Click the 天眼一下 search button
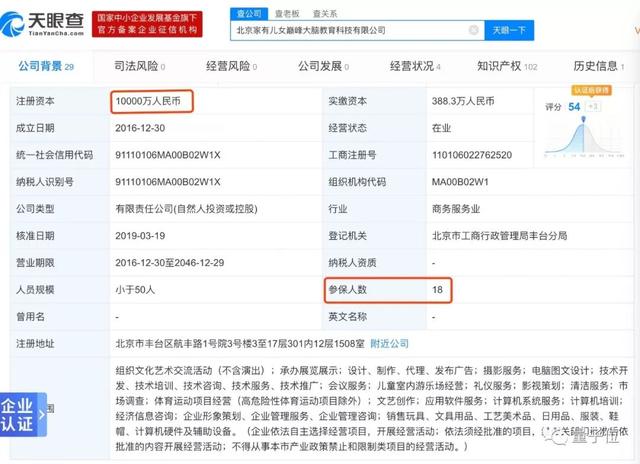The height and width of the screenshot is (464, 640). (x=509, y=30)
